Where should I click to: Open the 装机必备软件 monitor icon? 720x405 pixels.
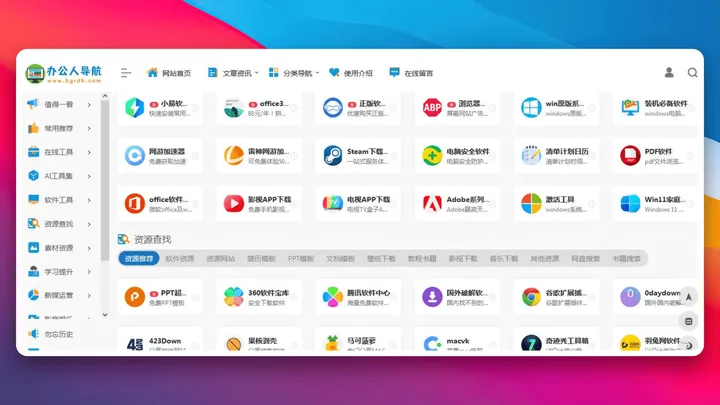pos(630,107)
